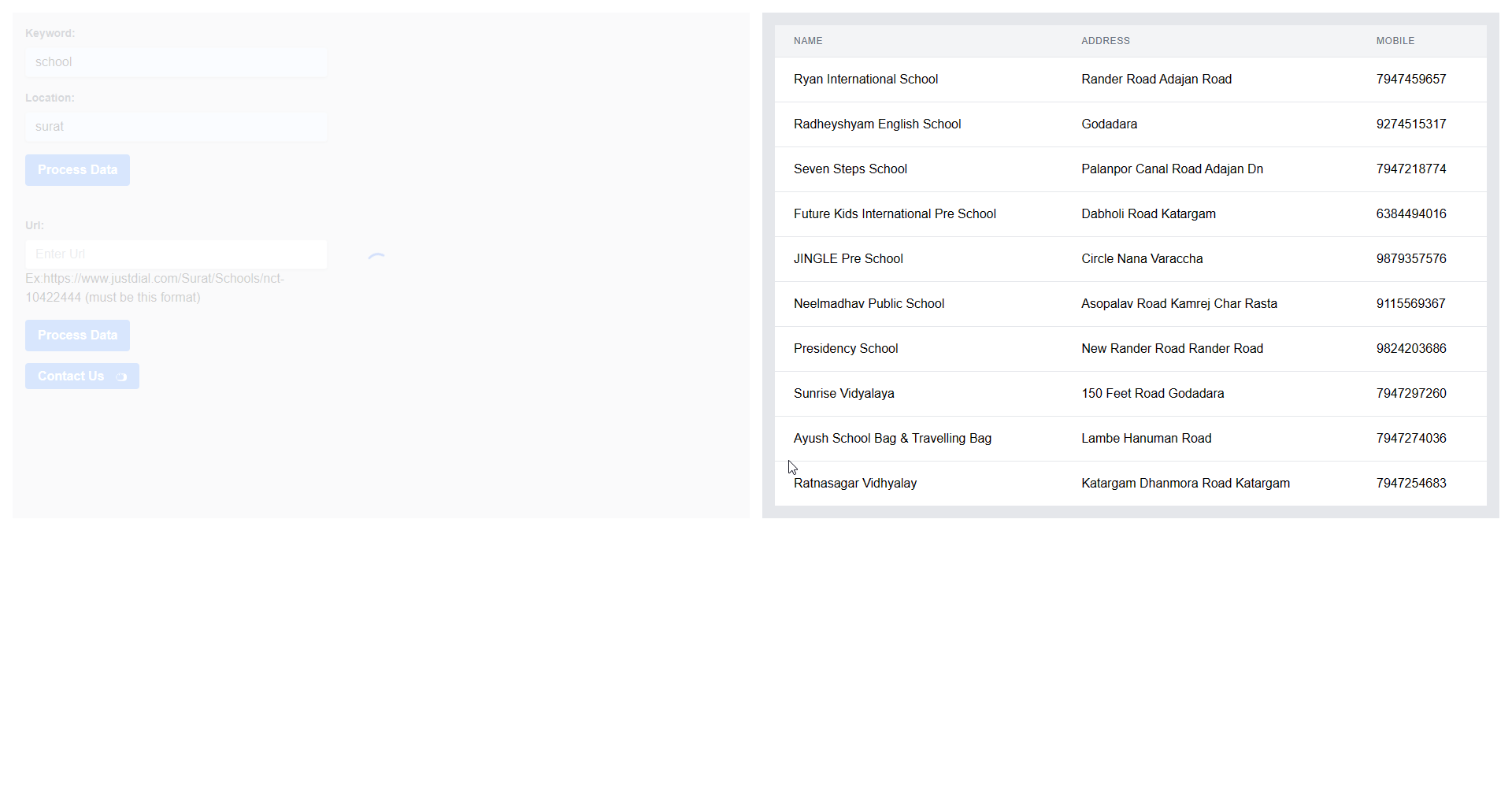This screenshot has width=1512, height=801.
Task: Click mobile number 7947297260
Action: tap(1411, 394)
